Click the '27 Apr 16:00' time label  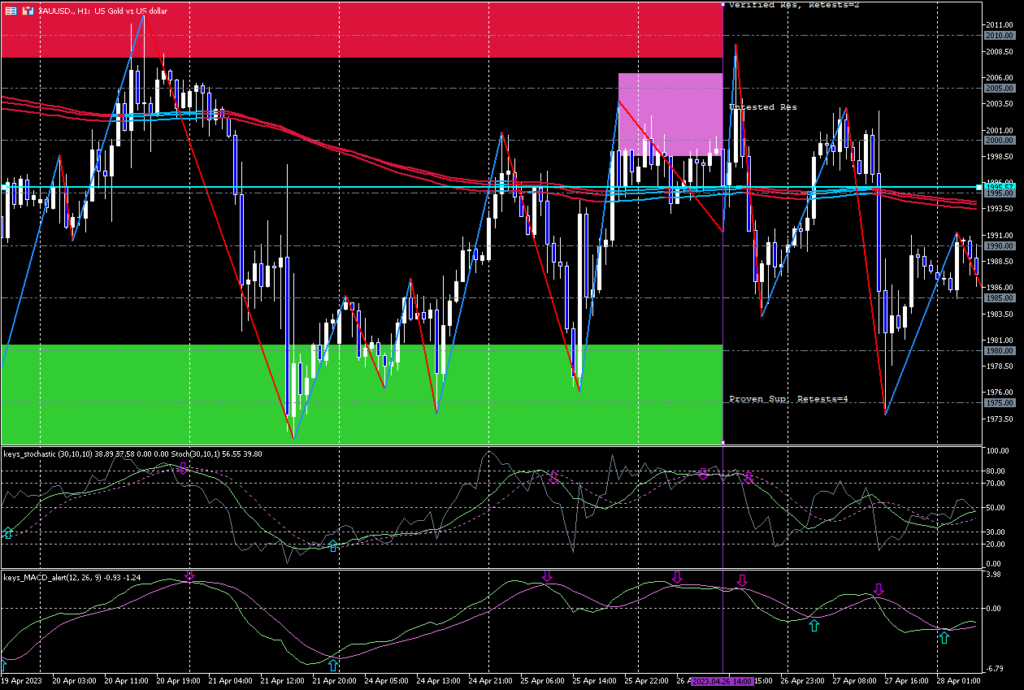906,681
